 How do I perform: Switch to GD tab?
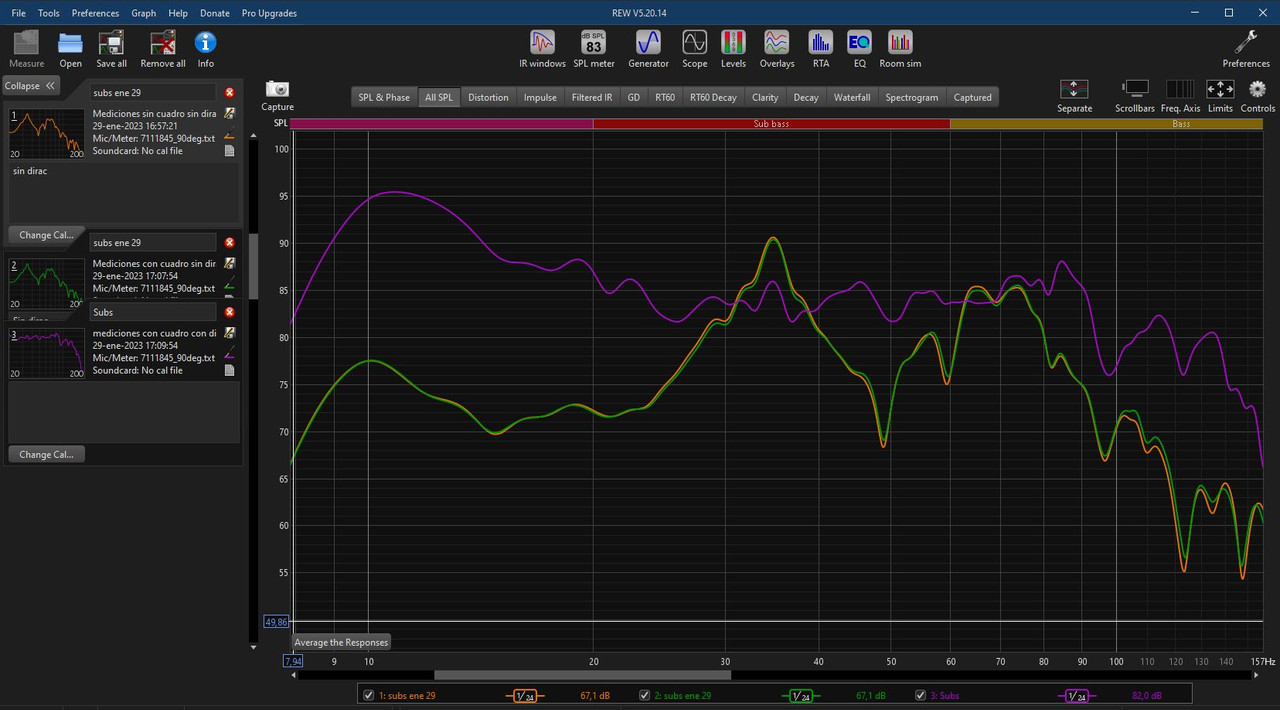(633, 97)
